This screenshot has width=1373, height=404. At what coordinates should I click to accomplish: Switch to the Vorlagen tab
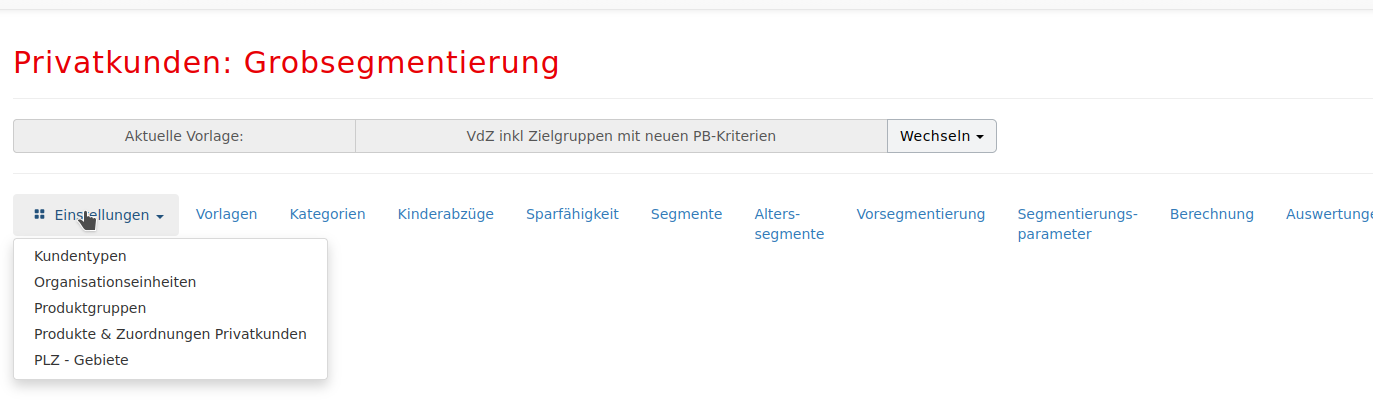[226, 214]
